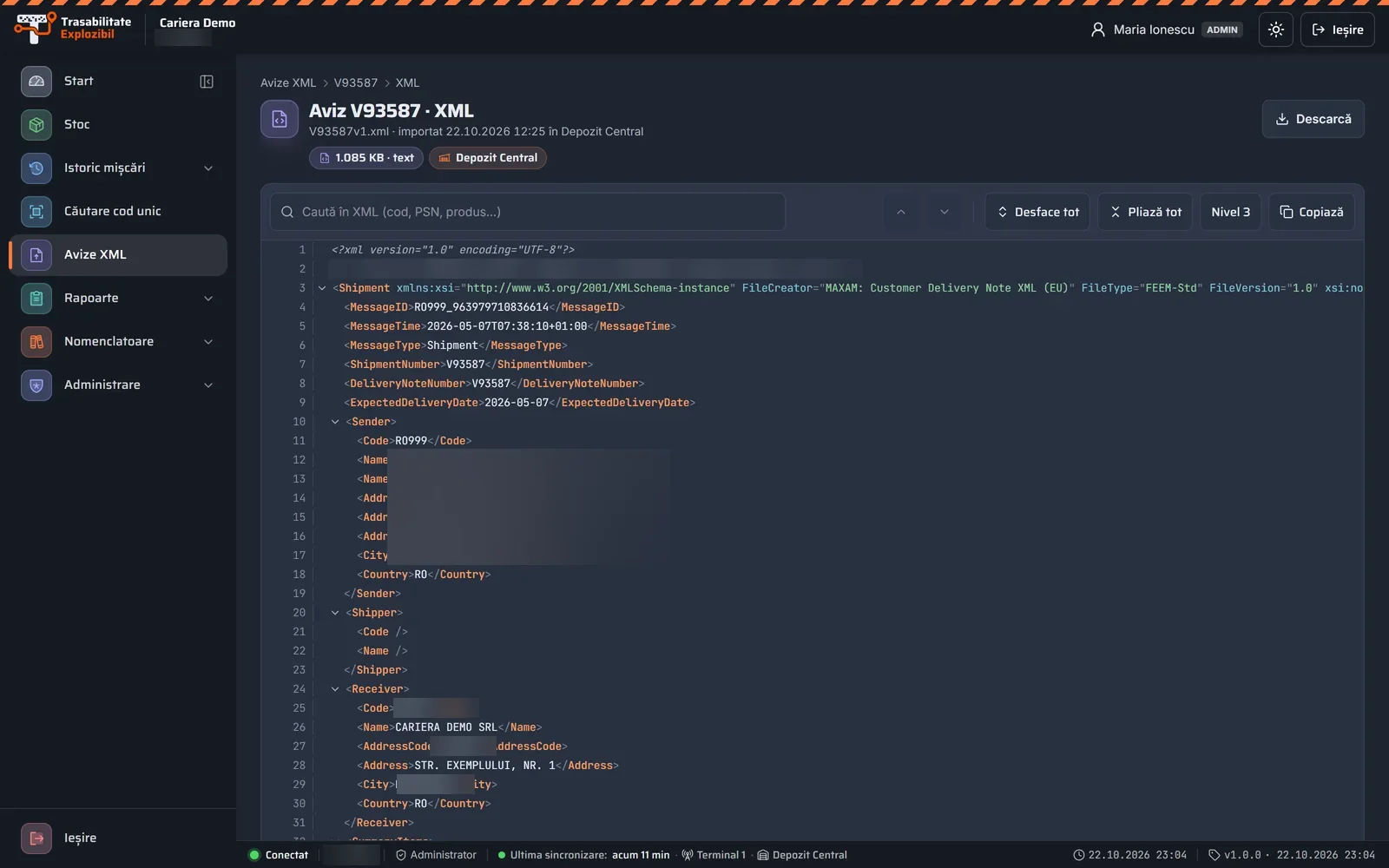Screen dimensions: 1389x868
Task: Open the Start dashboard icon
Action: point(36,82)
